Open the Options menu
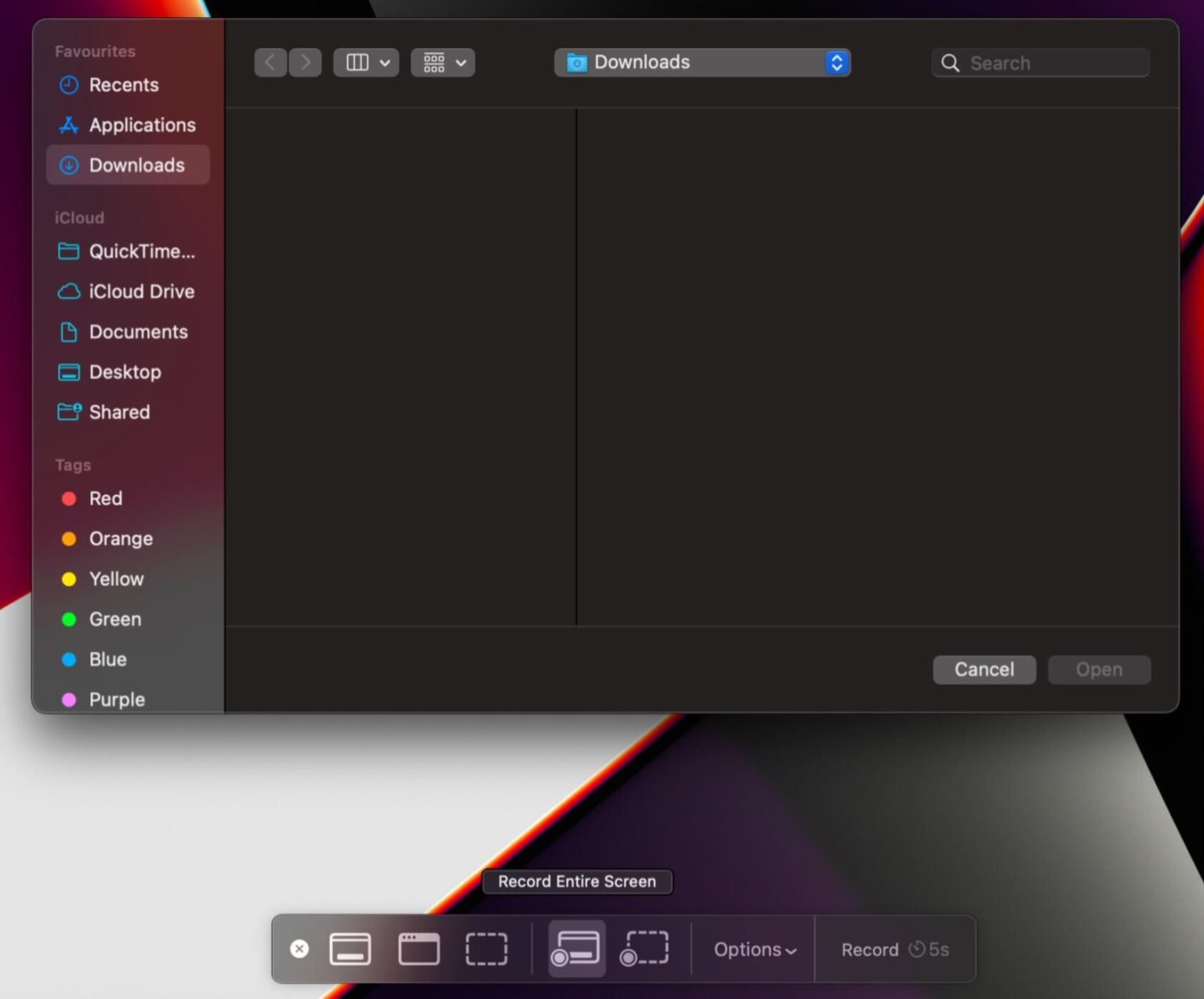Viewport: 1204px width, 999px height. coord(754,950)
